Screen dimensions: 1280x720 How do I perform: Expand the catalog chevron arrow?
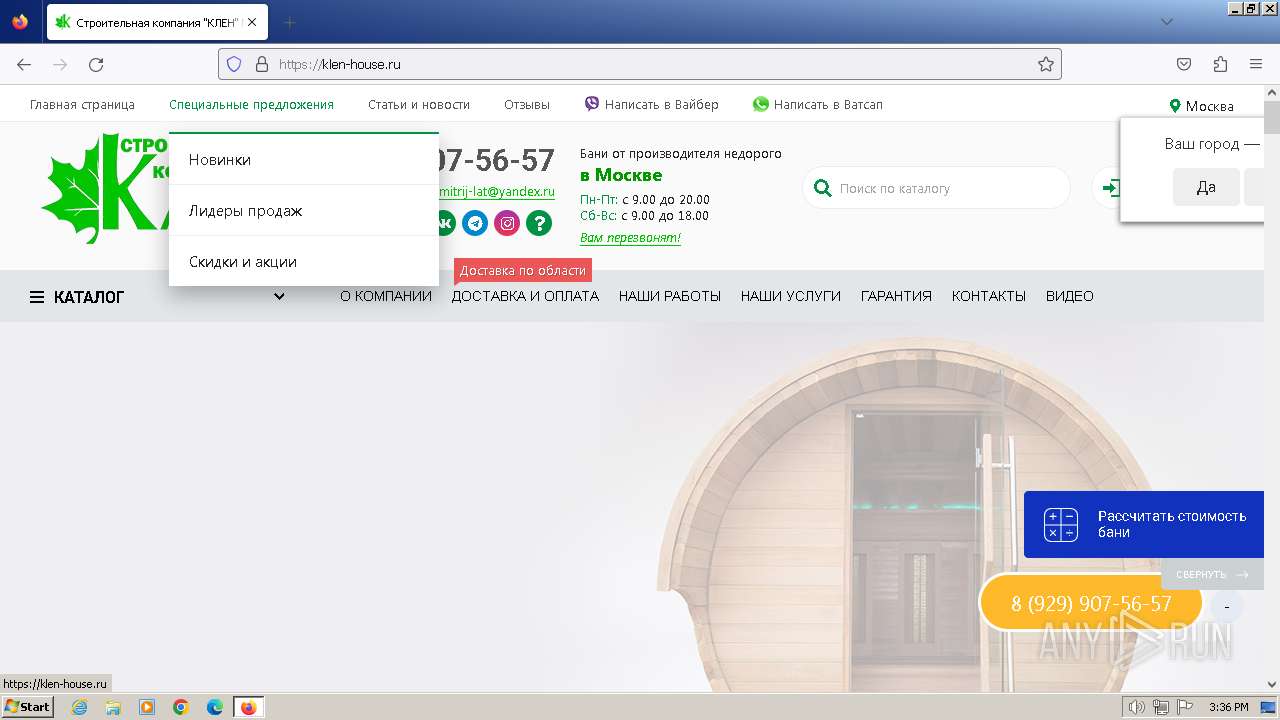279,296
